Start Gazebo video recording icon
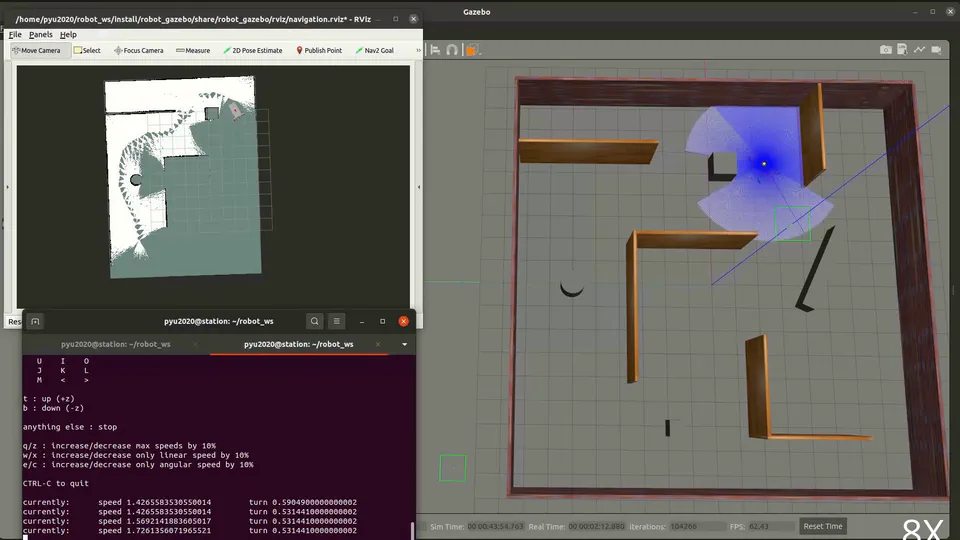This screenshot has height=540, width=960. point(936,50)
